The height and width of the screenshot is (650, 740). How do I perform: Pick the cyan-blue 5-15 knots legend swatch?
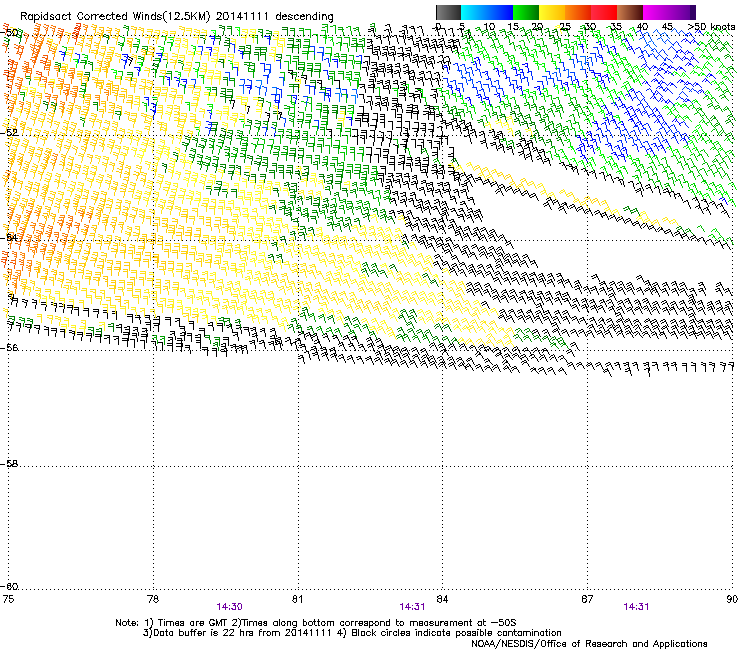pyautogui.click(x=487, y=12)
